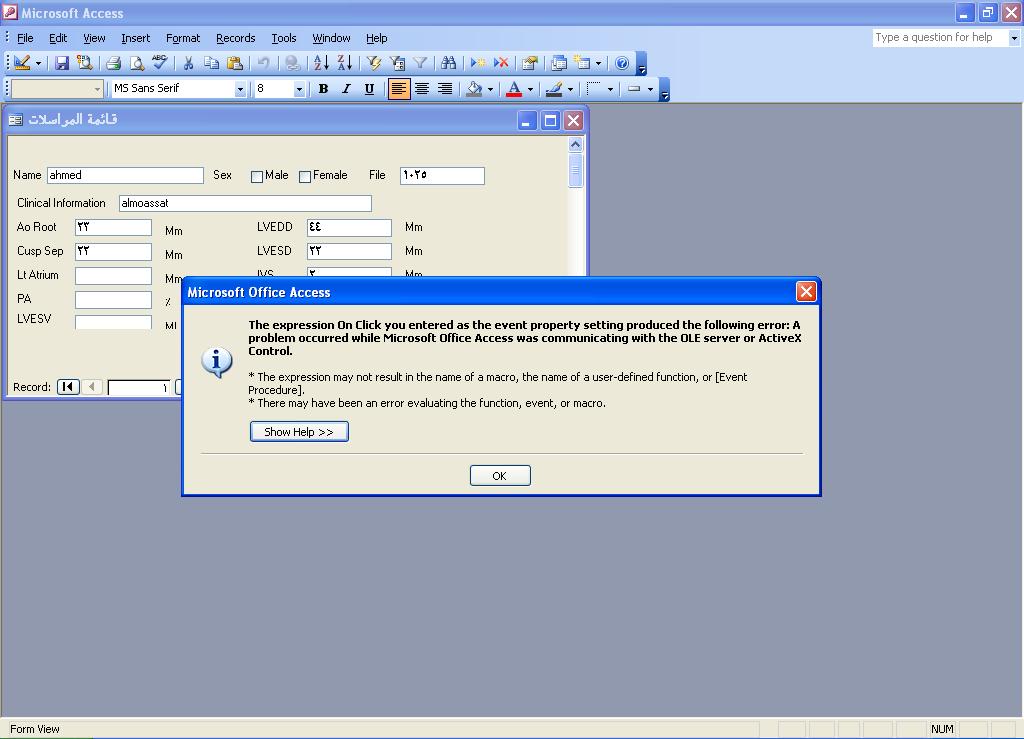Viewport: 1024px width, 739px height.
Task: Open Print Preview from the toolbar
Action: coord(136,63)
